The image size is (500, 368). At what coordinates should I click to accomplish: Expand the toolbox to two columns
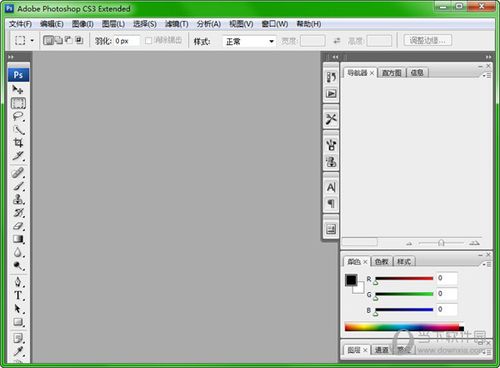(11, 57)
